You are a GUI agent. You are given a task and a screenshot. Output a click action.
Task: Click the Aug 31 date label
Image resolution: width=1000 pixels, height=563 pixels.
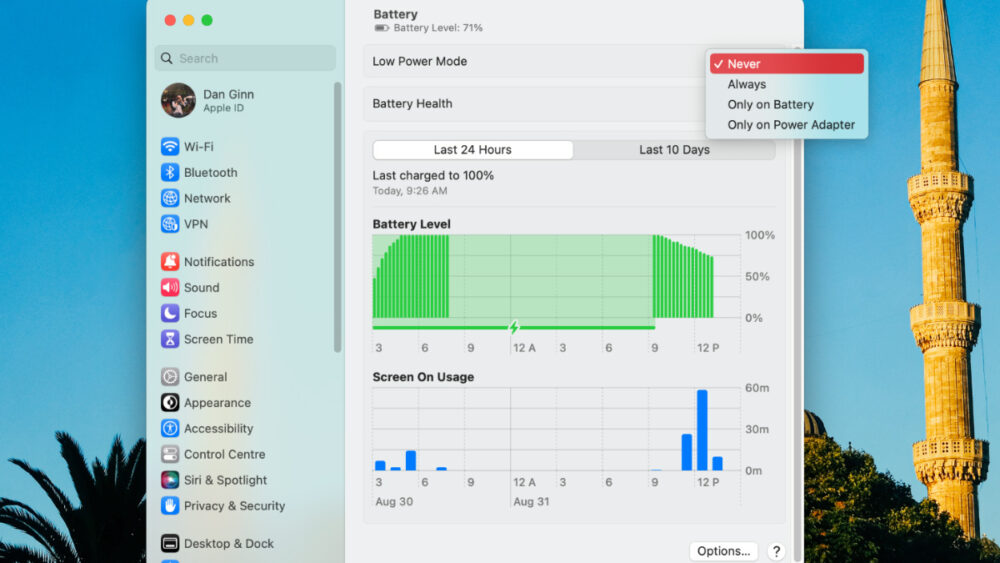(531, 502)
